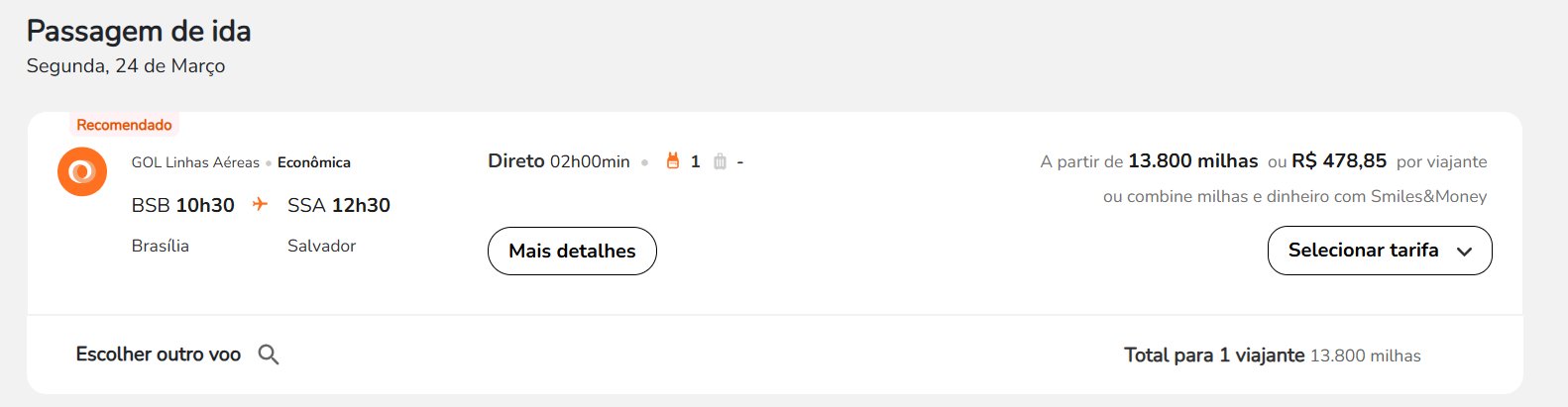Open Mais detalhes for the flight
This screenshot has height=407, width=1568.
pos(572,251)
